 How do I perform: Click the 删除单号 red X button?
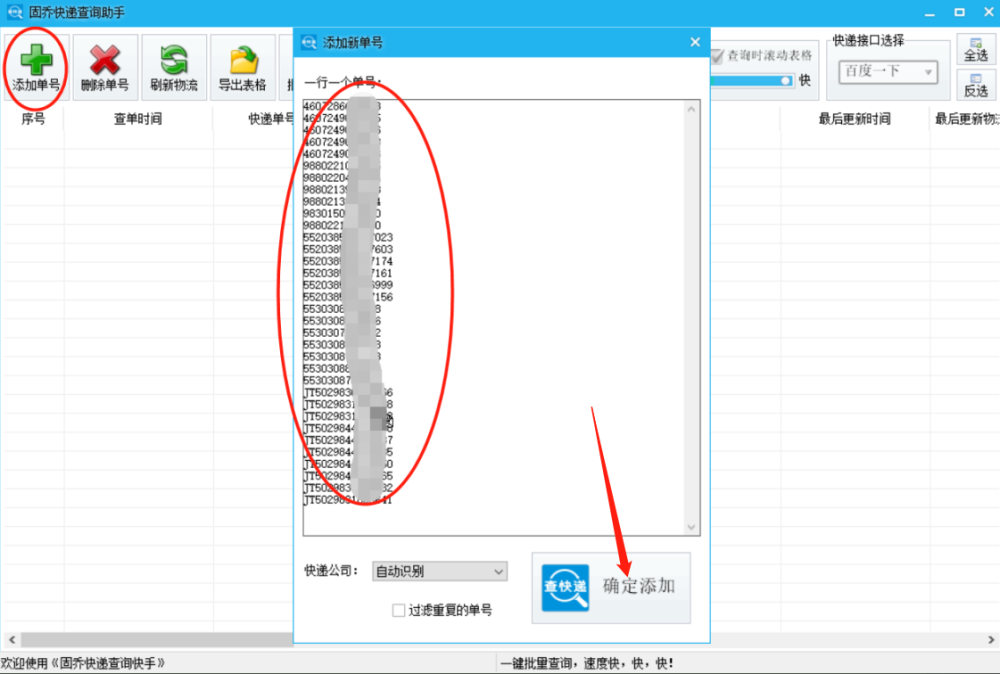click(105, 68)
